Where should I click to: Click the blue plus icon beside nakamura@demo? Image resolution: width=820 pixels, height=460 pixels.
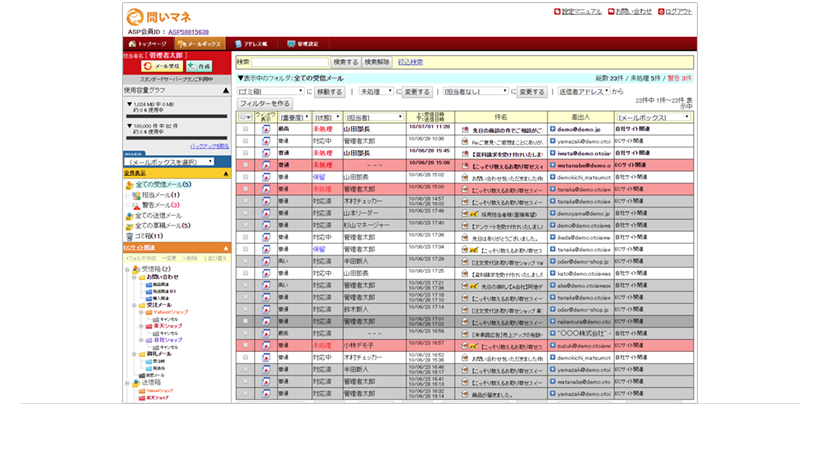[x=553, y=321]
